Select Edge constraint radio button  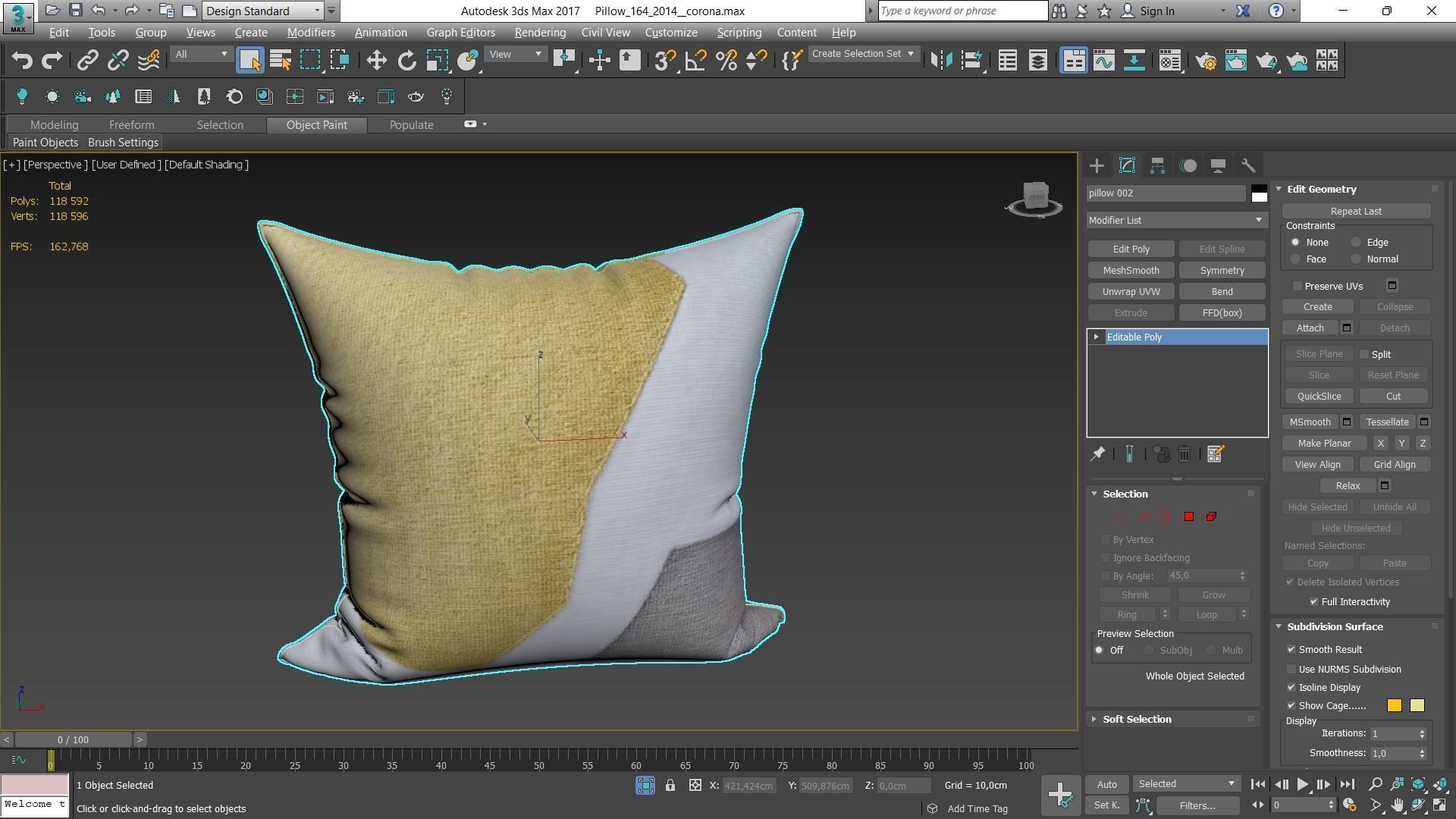[x=1356, y=243]
